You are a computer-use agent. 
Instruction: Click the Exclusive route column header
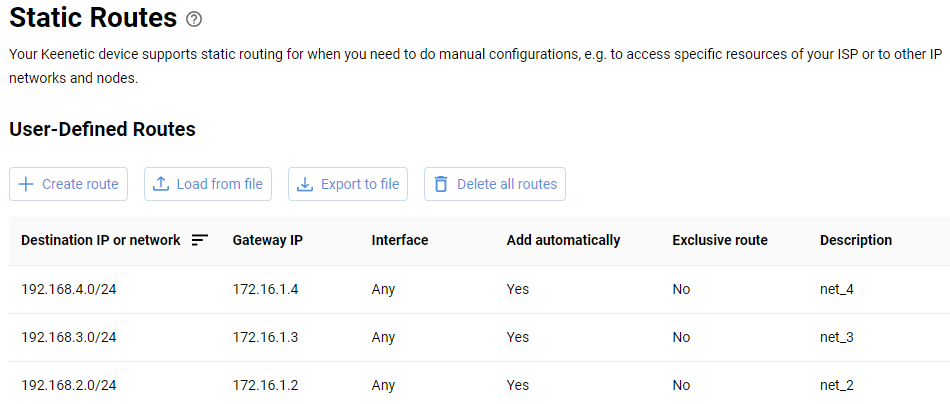point(720,240)
